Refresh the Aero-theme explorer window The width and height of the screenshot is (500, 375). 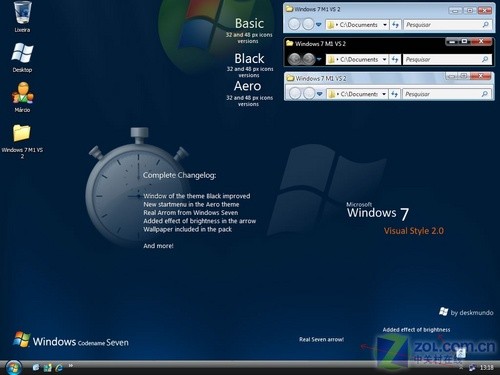pos(394,94)
